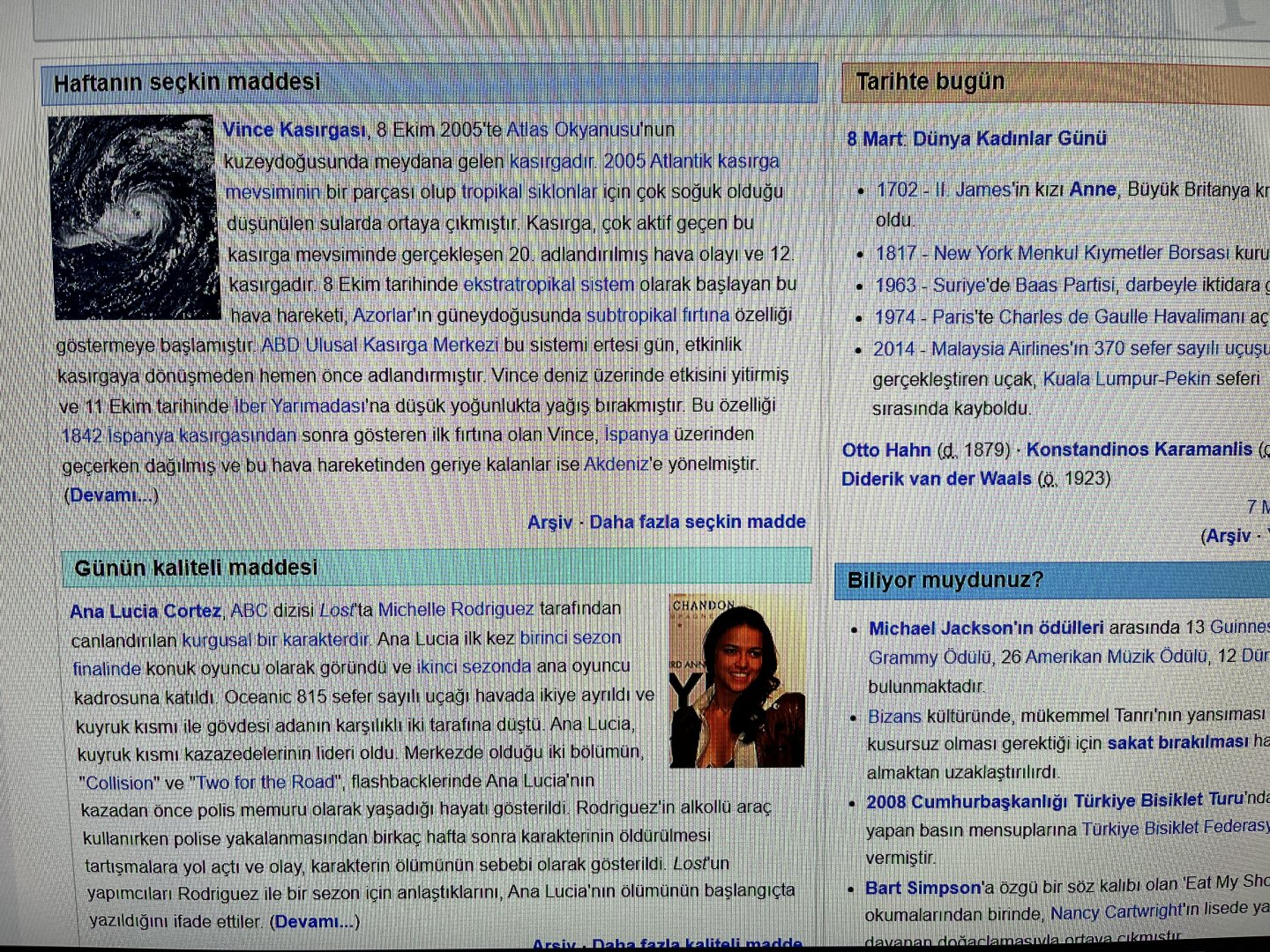
Task: Follow the ABC link
Action: 249,610
